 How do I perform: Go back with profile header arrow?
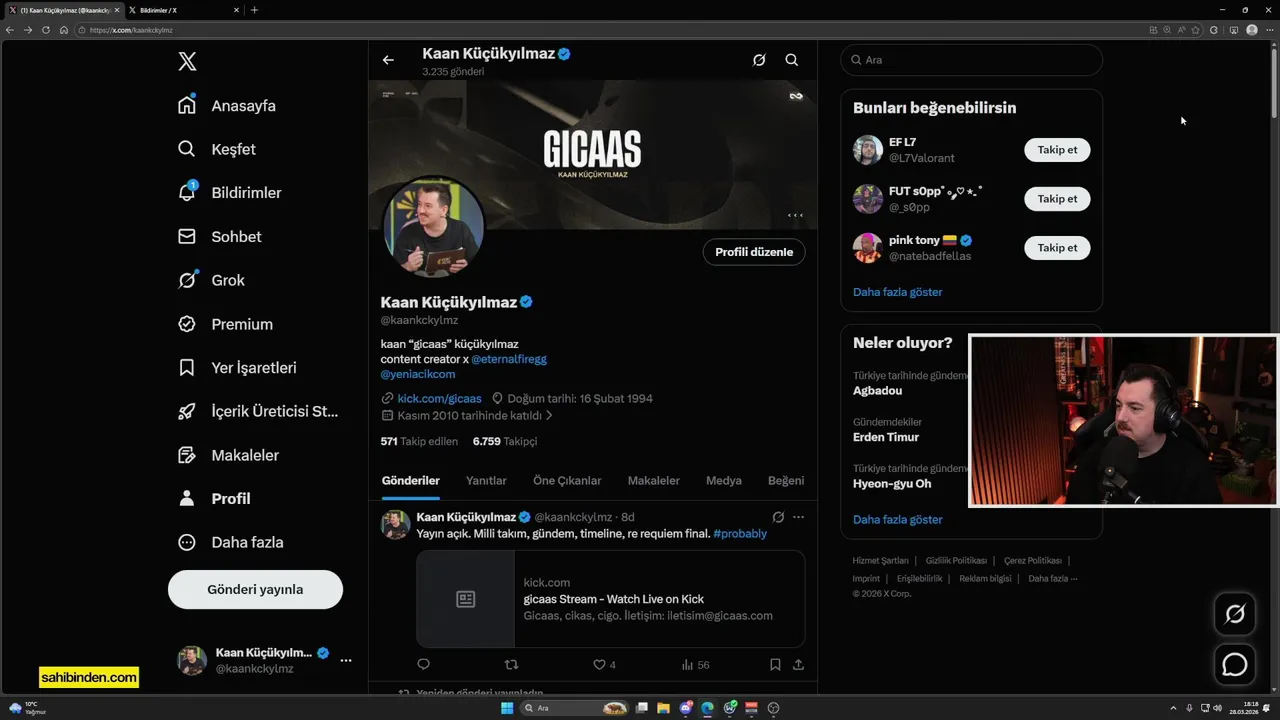(388, 60)
